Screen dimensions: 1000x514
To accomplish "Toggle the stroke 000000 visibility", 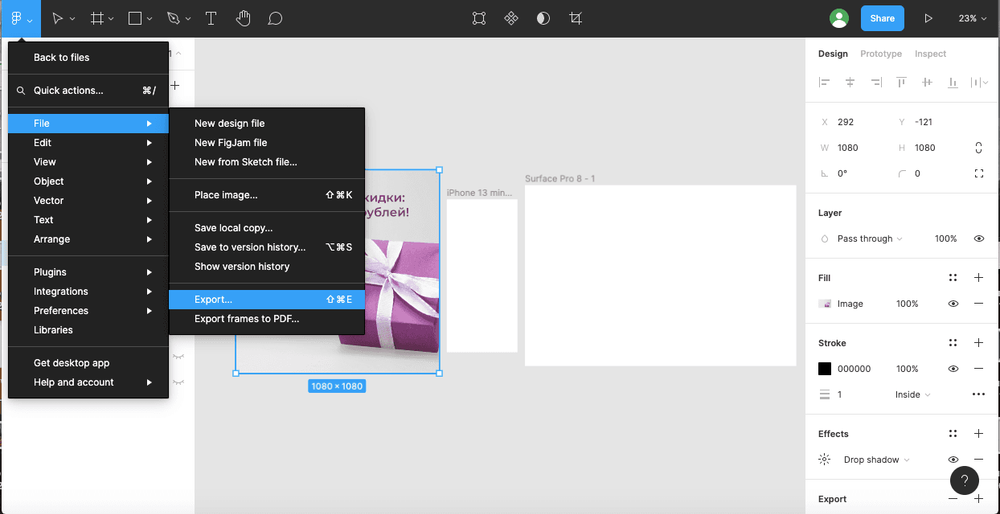I will (953, 369).
